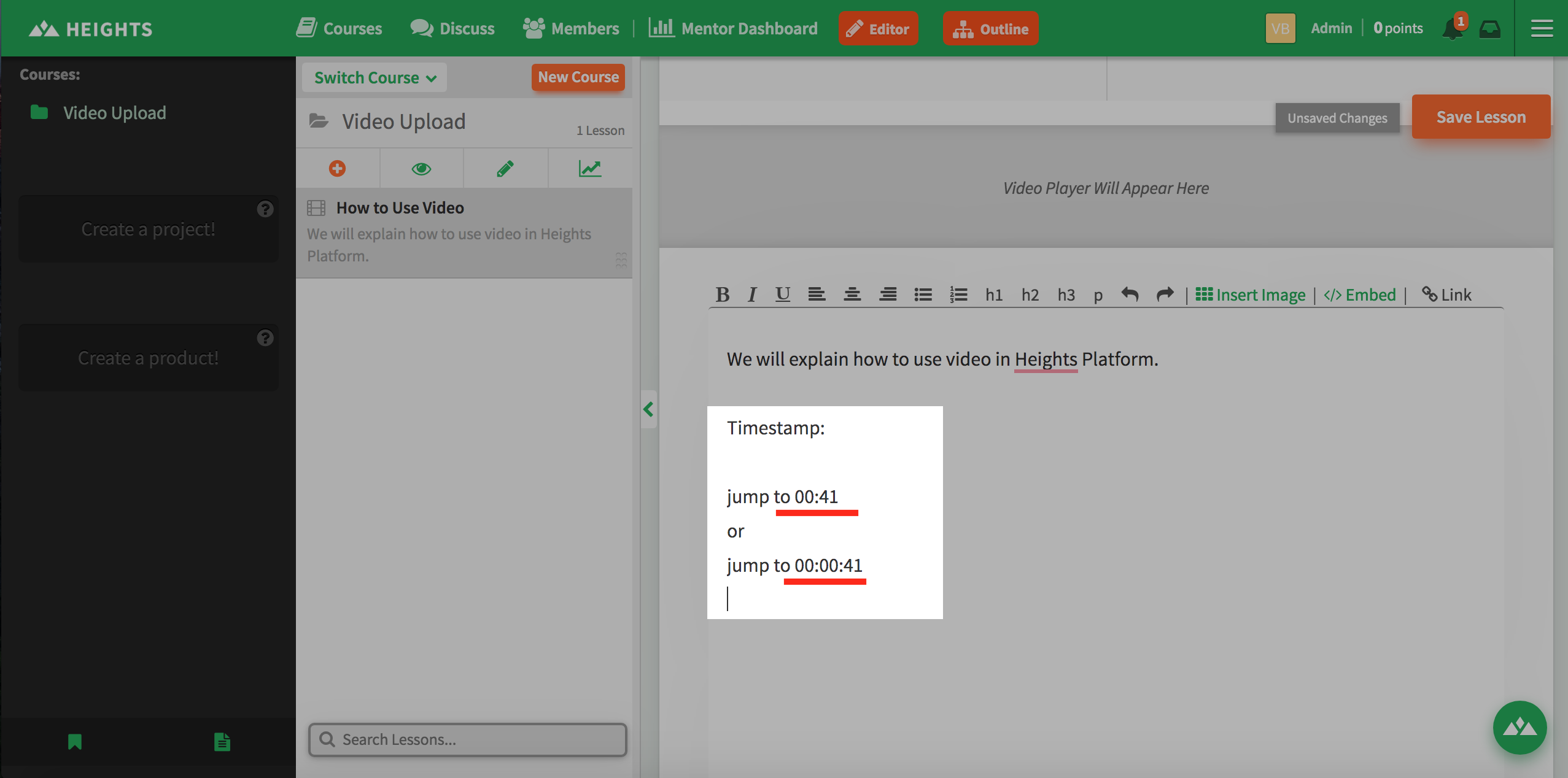The image size is (1568, 778).
Task: Select the Video Upload course folder
Action: [x=98, y=113]
